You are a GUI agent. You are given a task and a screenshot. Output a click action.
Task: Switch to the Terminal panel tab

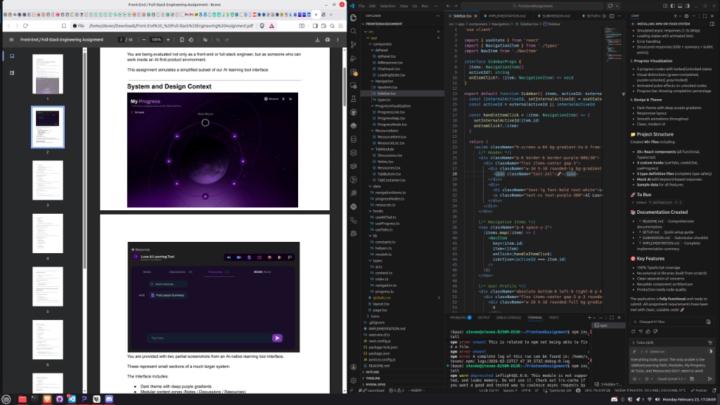click(x=534, y=317)
